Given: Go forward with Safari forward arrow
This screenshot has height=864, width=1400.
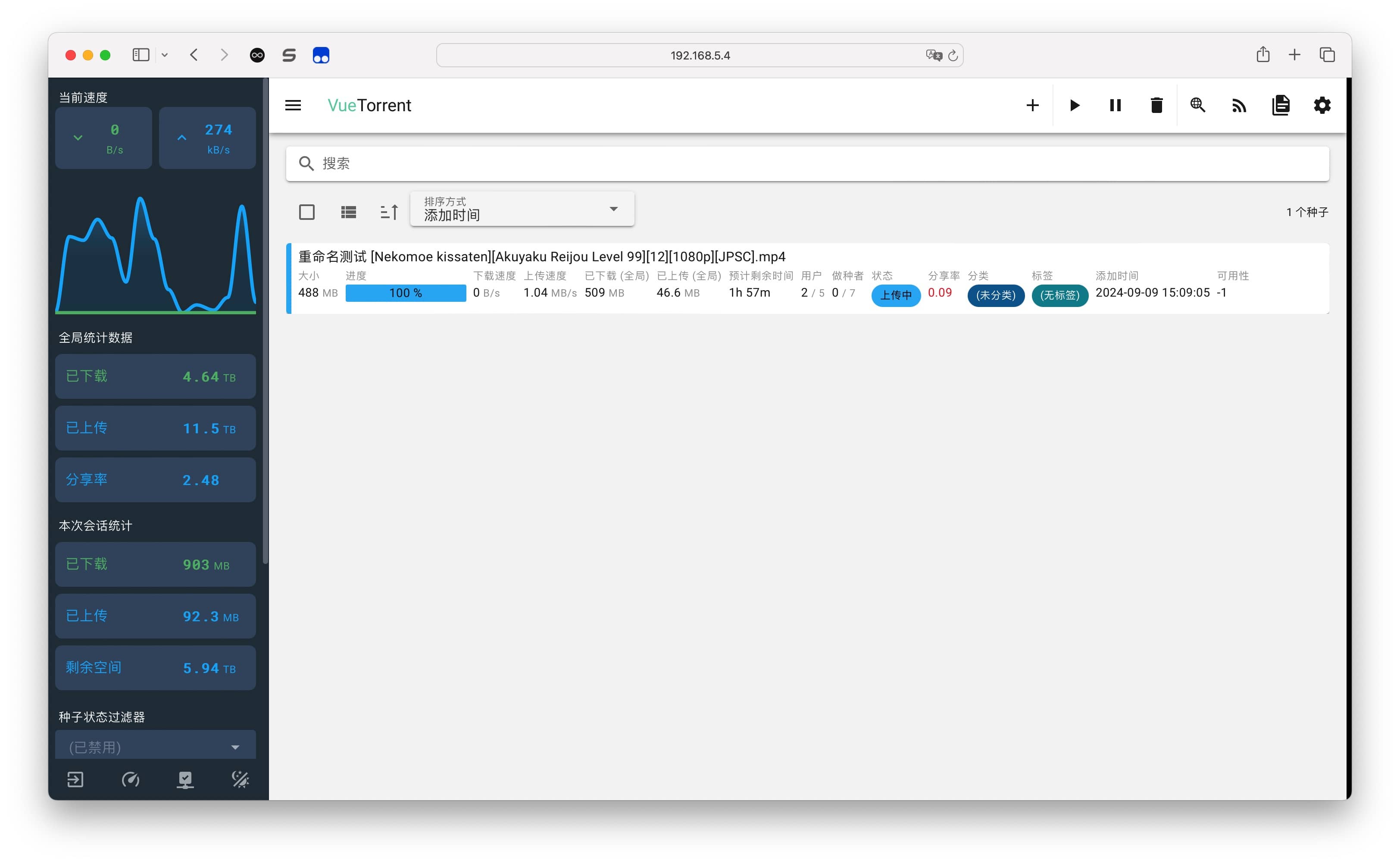Looking at the screenshot, I should [224, 55].
